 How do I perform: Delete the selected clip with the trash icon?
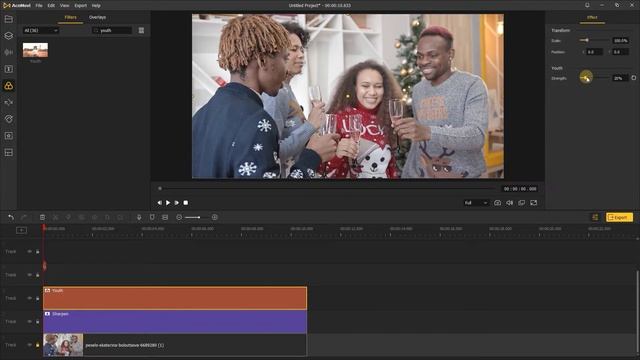tap(42, 217)
